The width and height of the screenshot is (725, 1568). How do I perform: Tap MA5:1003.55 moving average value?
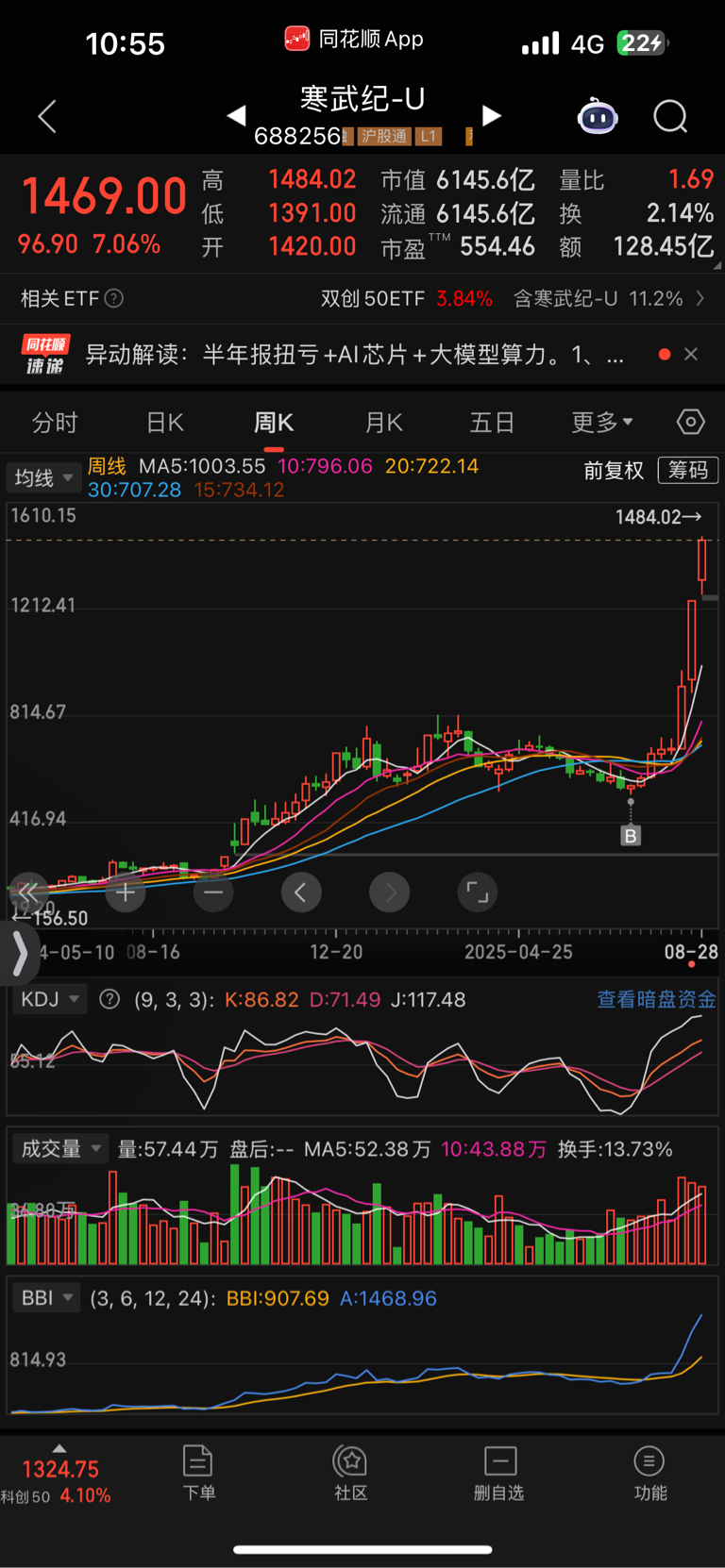tap(202, 466)
